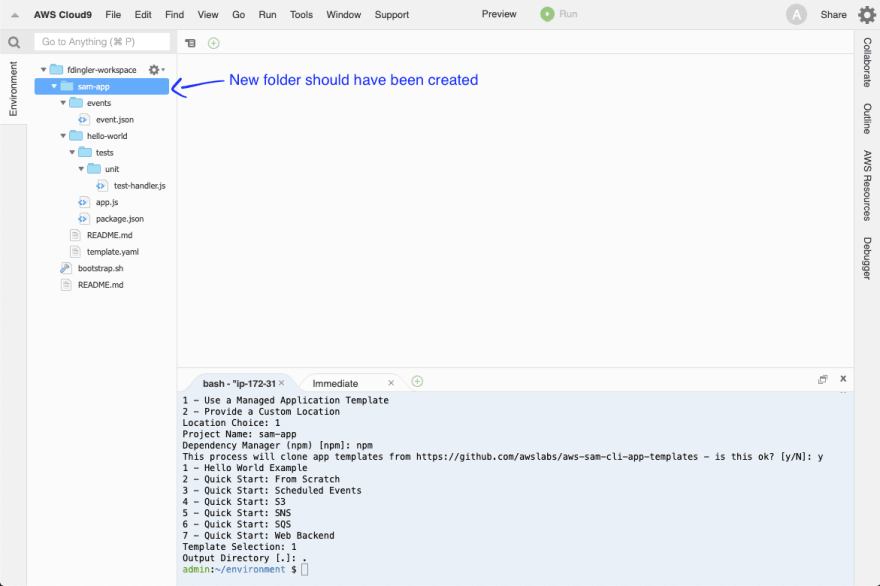Open the Edit menu

coord(143,15)
